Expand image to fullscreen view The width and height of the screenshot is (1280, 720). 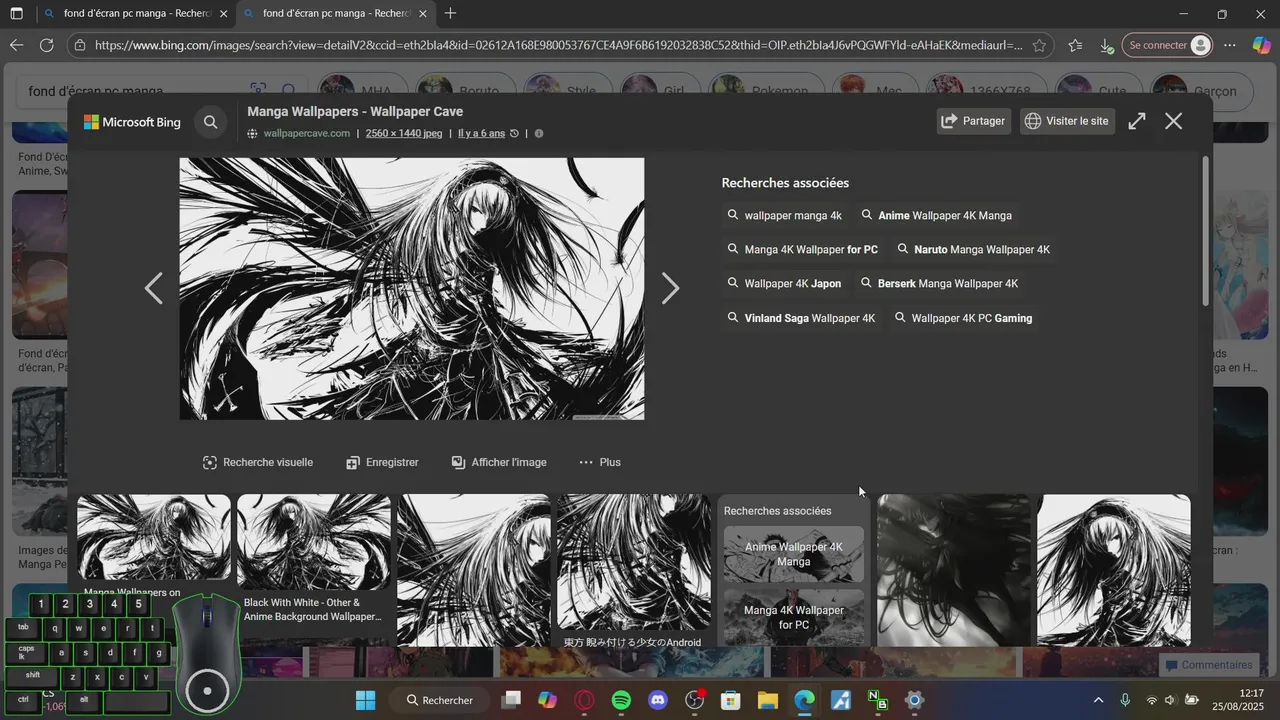[x=1137, y=121]
